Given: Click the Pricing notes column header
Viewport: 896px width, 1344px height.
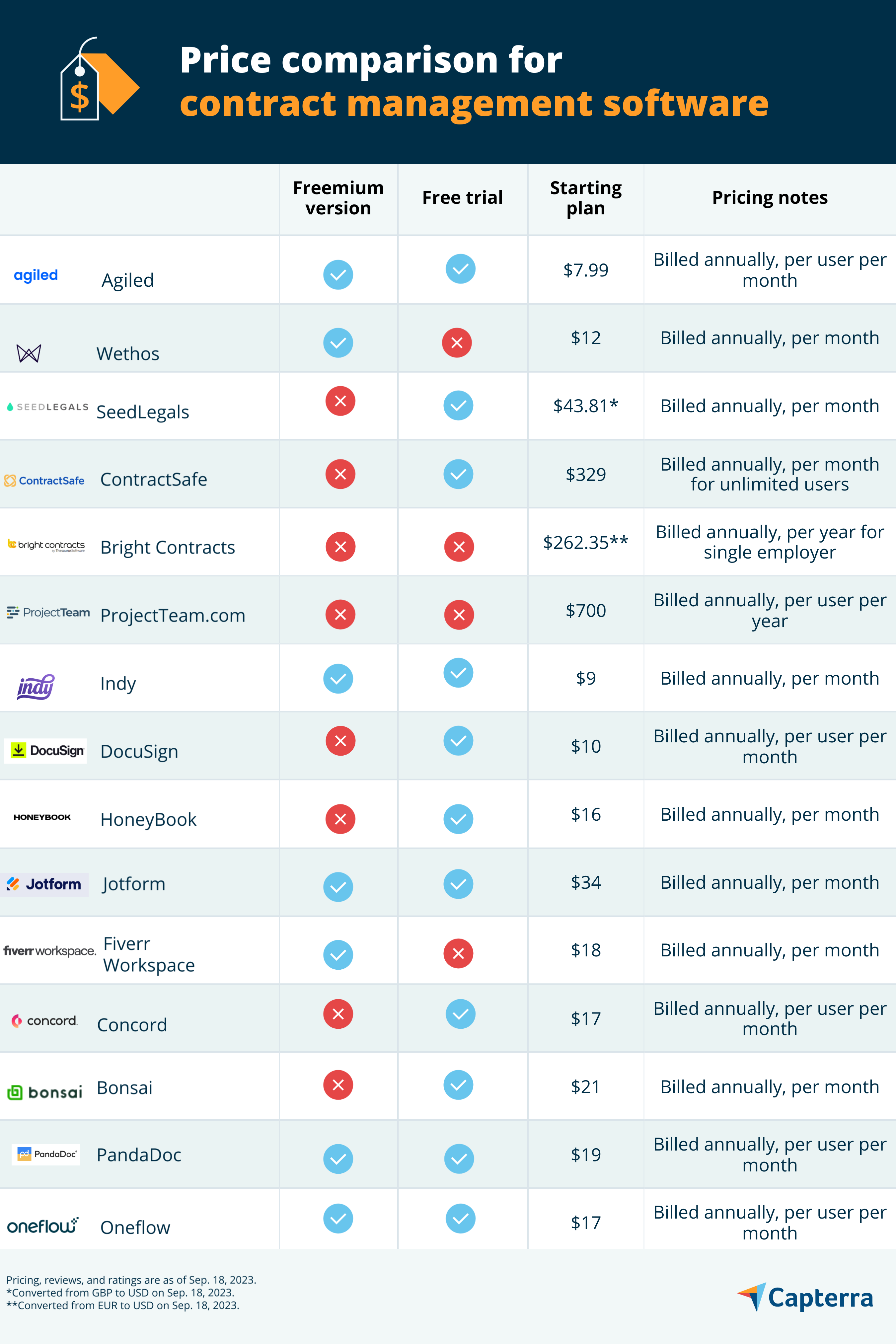Looking at the screenshot, I should pos(770,198).
